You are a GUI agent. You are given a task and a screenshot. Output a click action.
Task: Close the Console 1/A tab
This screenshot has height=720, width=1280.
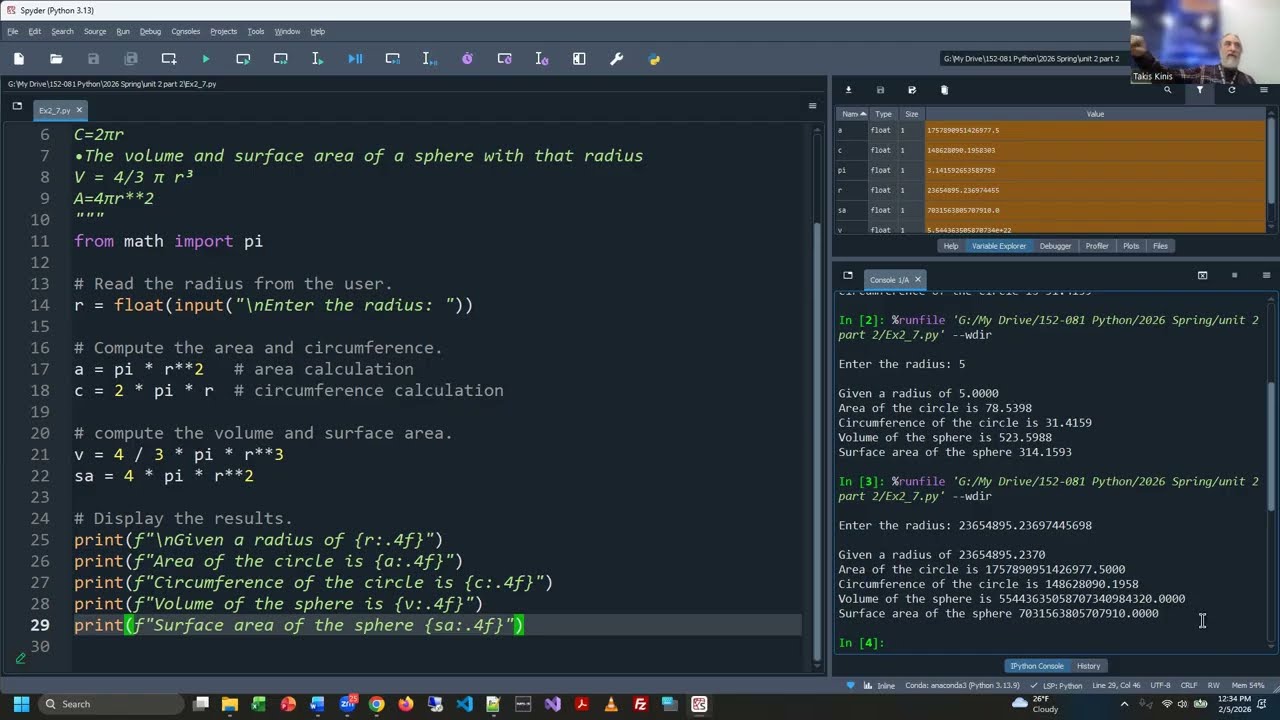(917, 280)
